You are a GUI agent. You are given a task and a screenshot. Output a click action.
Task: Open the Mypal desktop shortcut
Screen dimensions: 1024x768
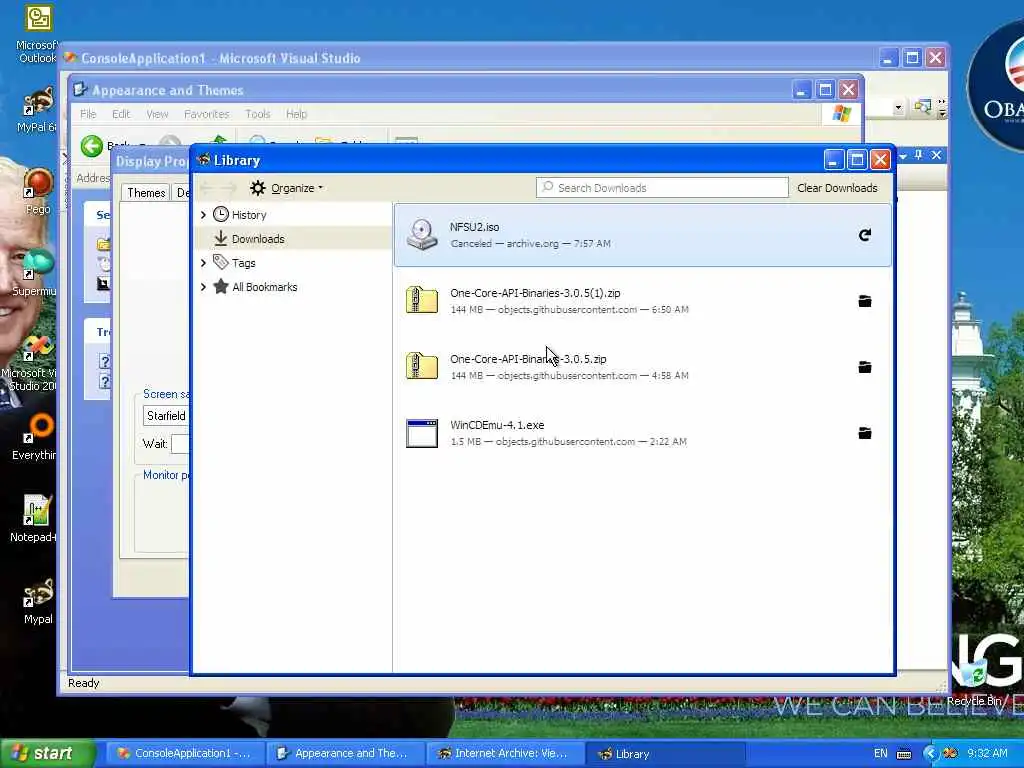point(38,601)
